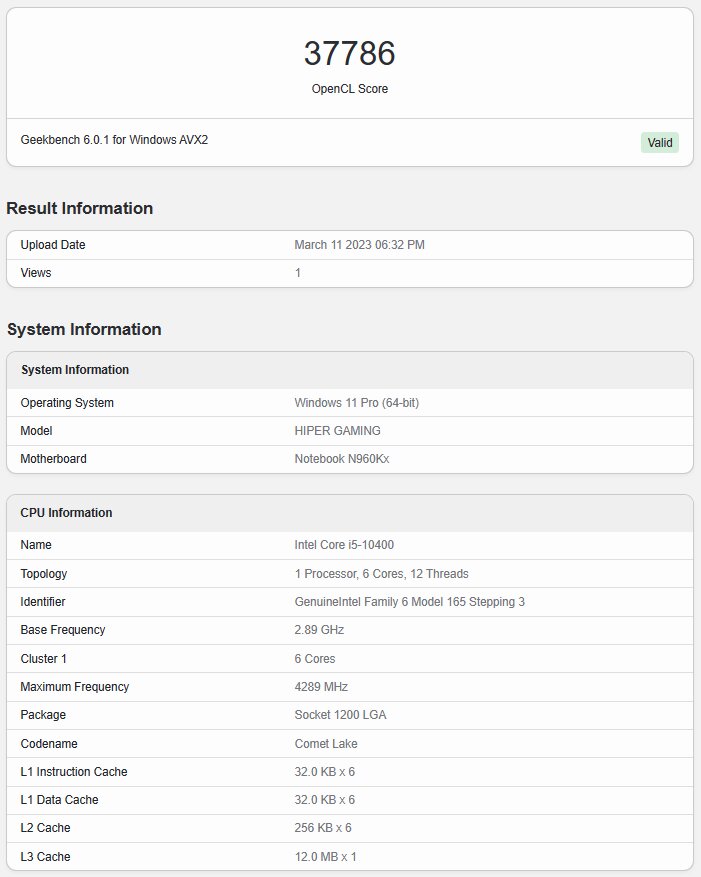Click the Comet Lake codename value
This screenshot has height=877, width=701.
[x=326, y=744]
